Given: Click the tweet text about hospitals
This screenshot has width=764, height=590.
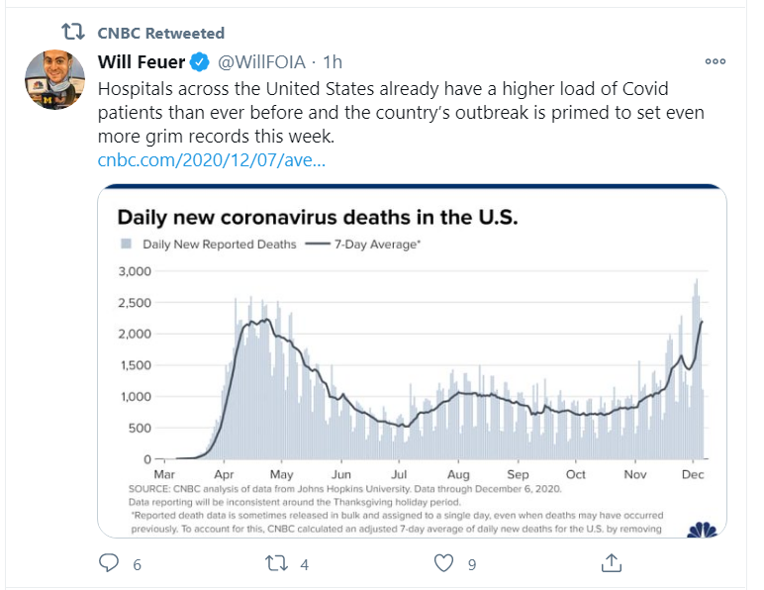Looking at the screenshot, I should (400, 112).
